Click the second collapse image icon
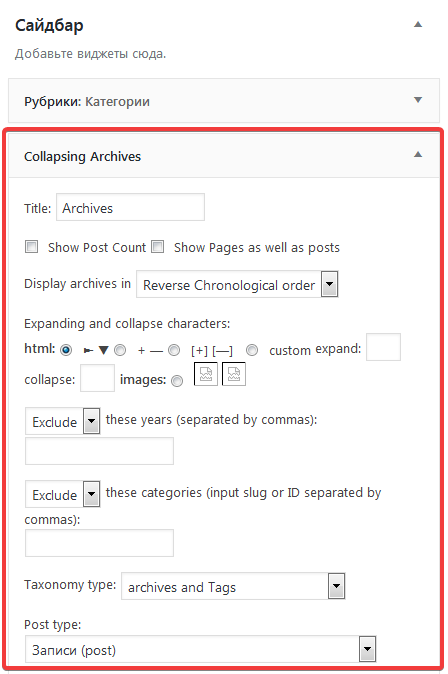This screenshot has height=674, width=448. (x=234, y=374)
